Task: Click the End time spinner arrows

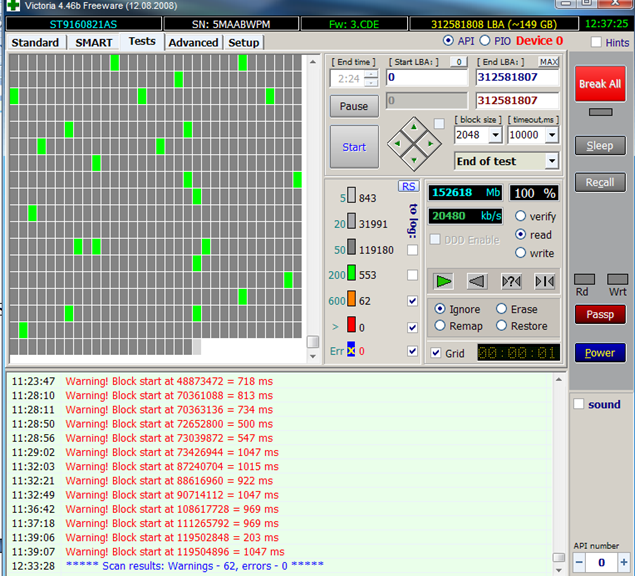Action: pyautogui.click(x=371, y=78)
